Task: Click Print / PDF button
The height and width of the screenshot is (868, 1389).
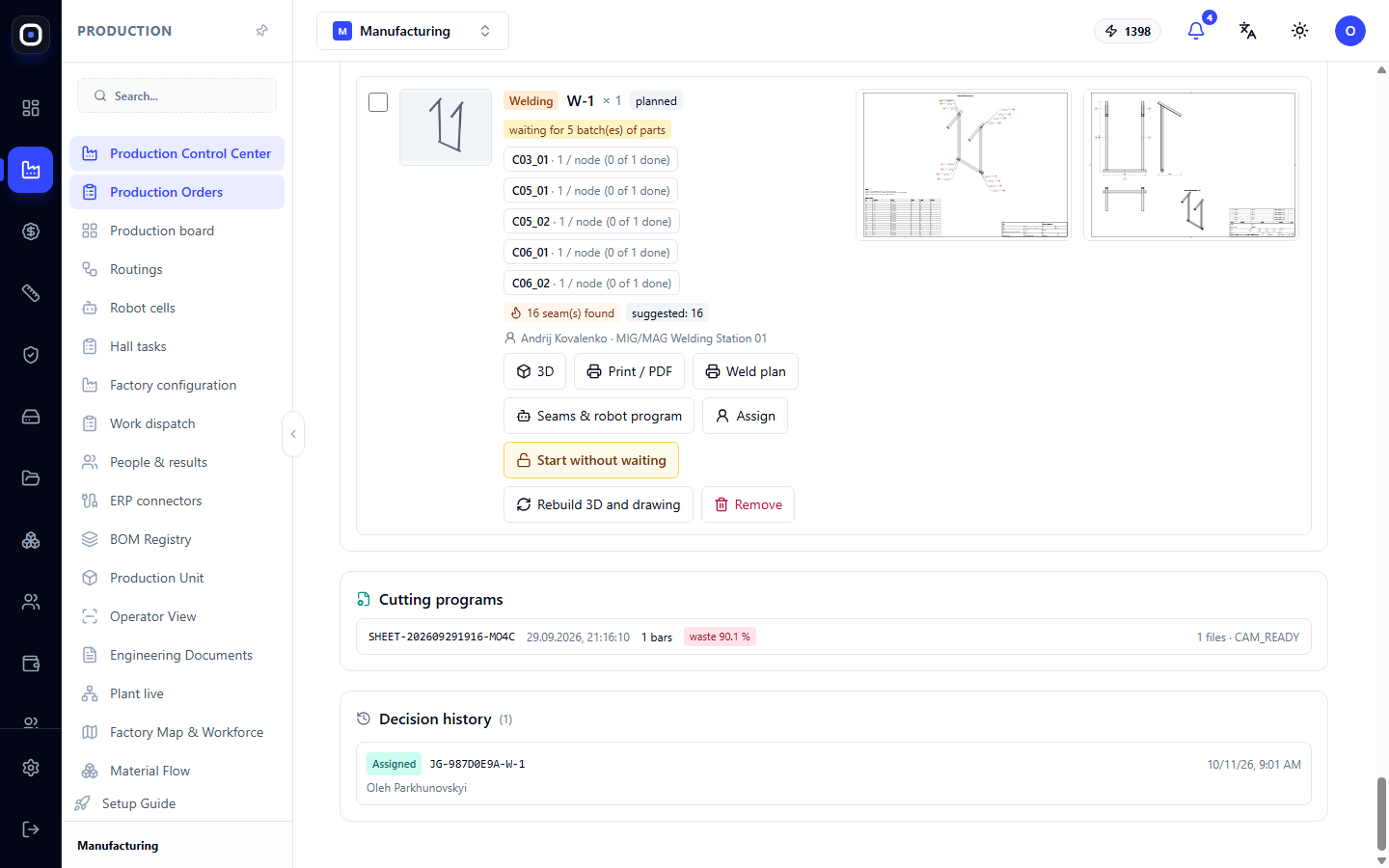Action: tap(630, 371)
